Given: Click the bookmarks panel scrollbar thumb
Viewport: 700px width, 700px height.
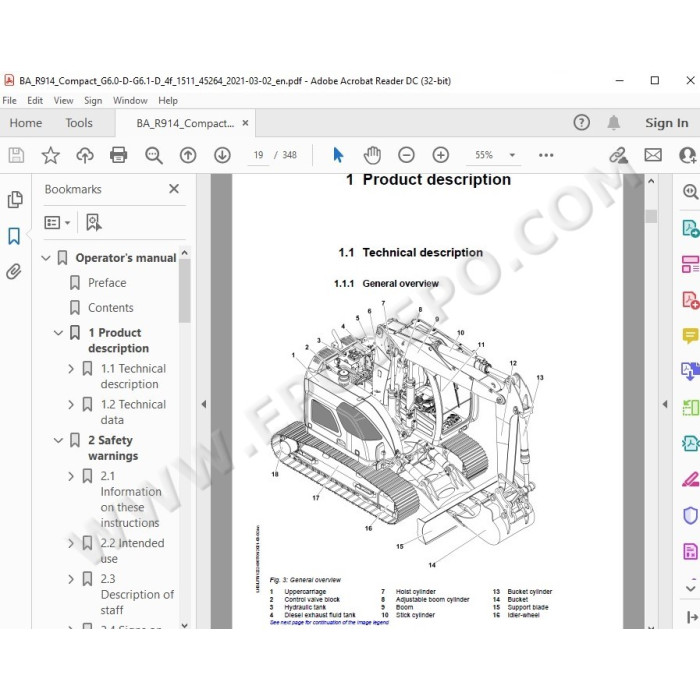Looking at the screenshot, I should coord(184,291).
